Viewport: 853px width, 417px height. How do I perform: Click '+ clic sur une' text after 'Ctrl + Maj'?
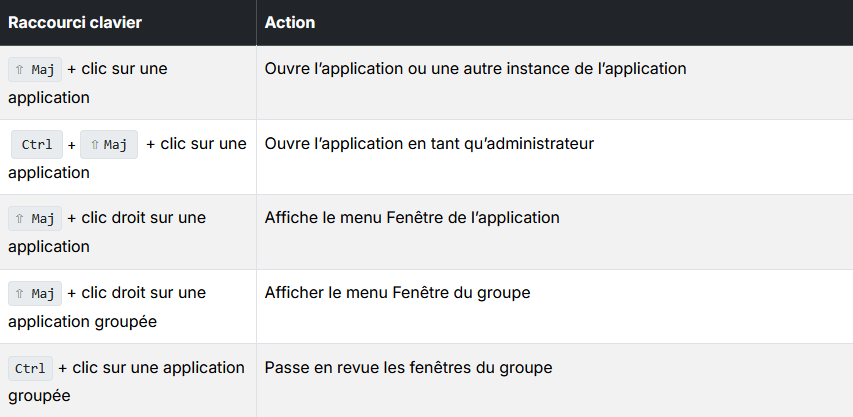[196, 144]
